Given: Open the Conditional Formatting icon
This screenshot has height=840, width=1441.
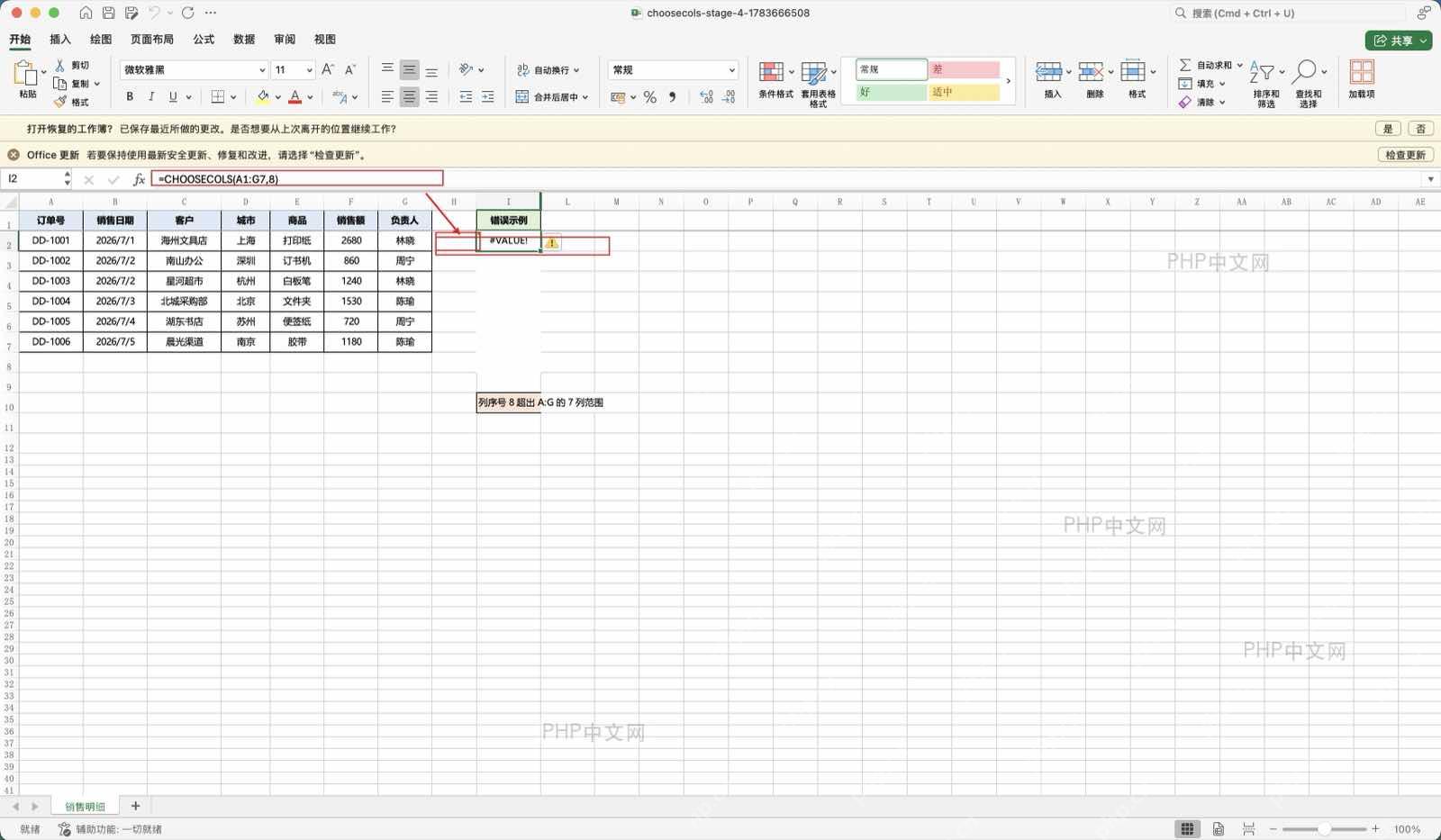Looking at the screenshot, I should 771,72.
